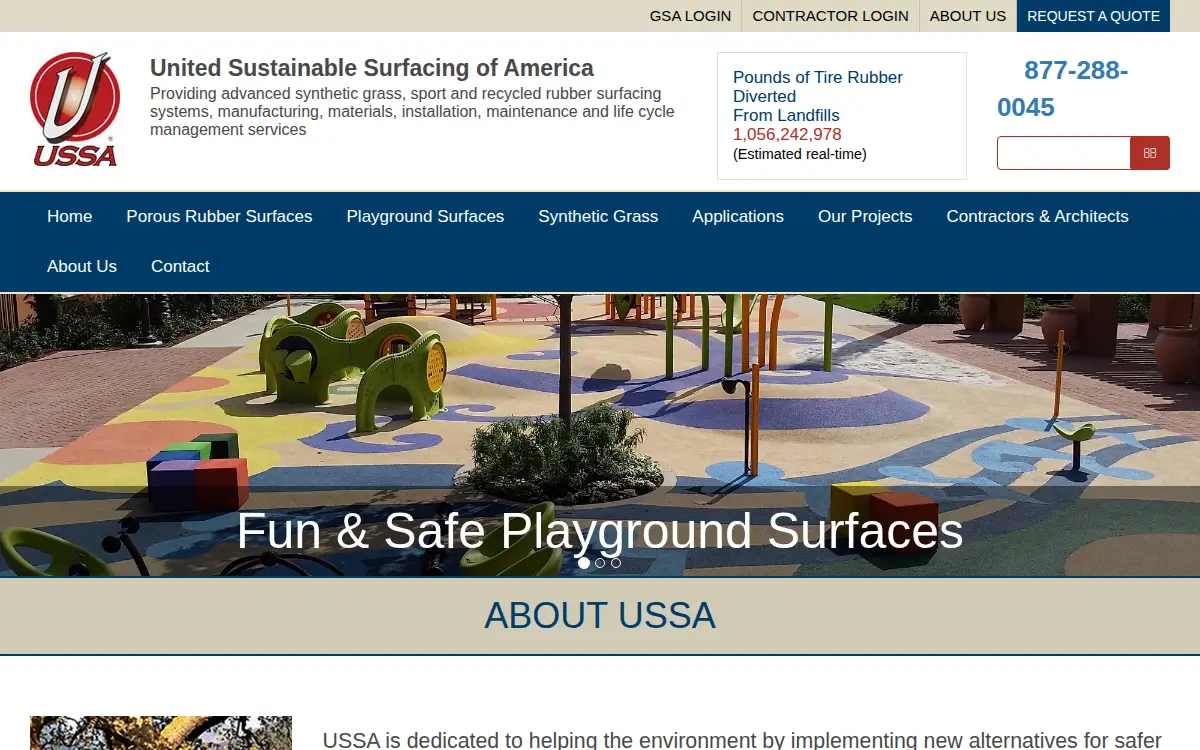The width and height of the screenshot is (1200, 750).
Task: Click the search input field
Action: tap(1064, 153)
